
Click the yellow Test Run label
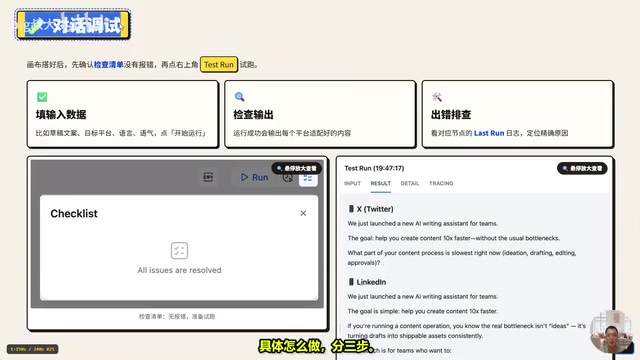[219, 64]
